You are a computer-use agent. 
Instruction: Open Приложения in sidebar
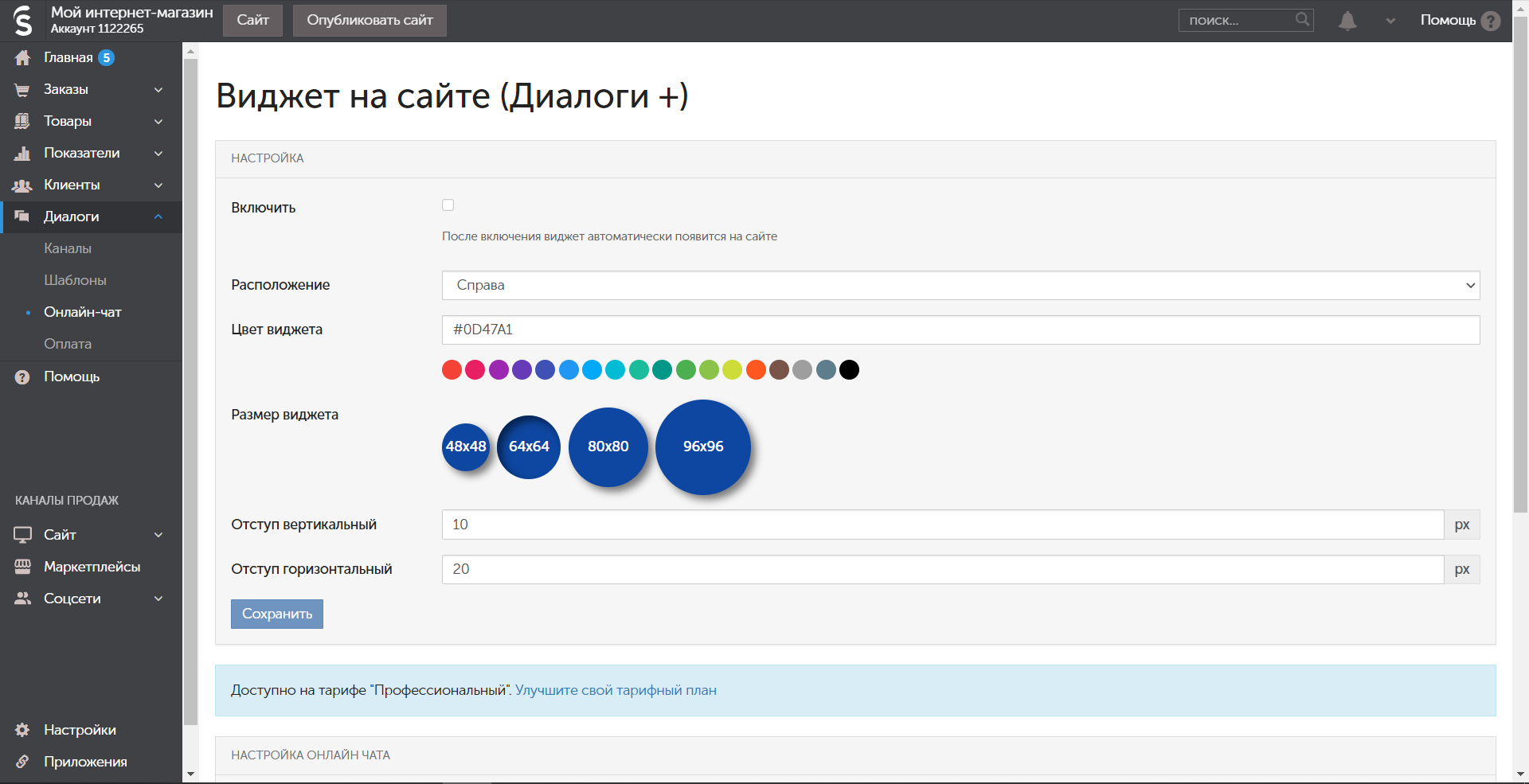pos(85,762)
